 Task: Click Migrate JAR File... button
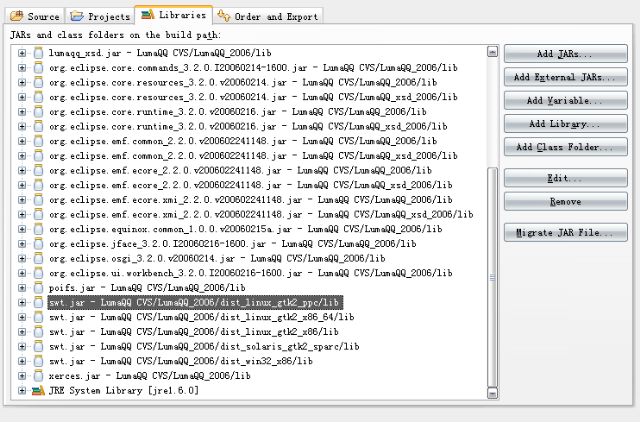pyautogui.click(x=565, y=233)
